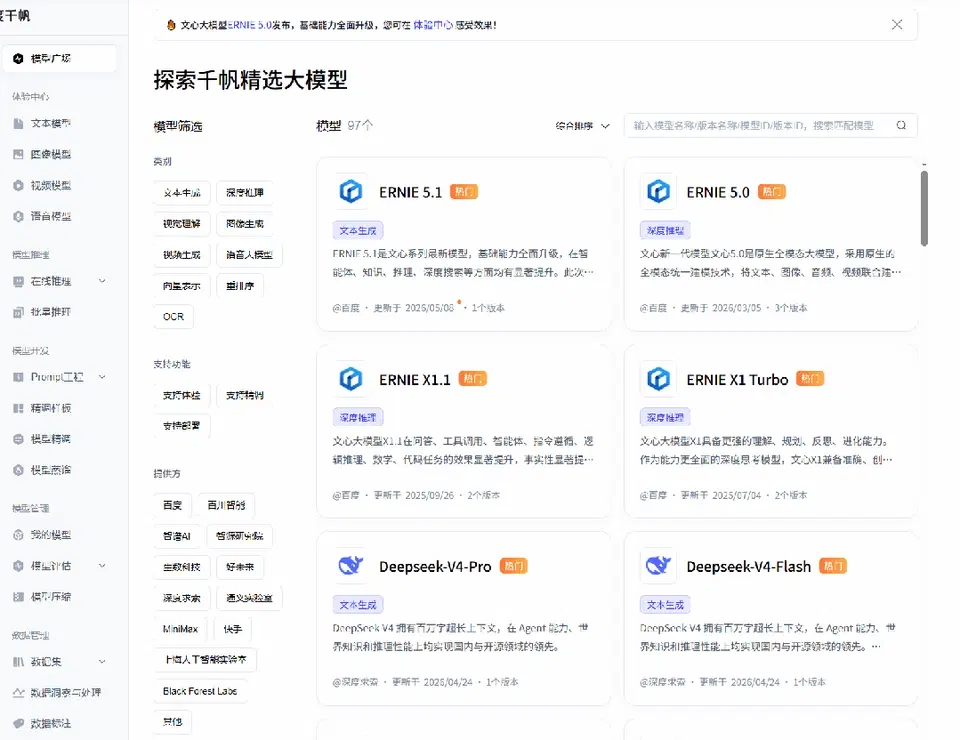Viewport: 960px width, 740px height.
Task: Toggle the 快手 provider filter
Action: tap(233, 629)
